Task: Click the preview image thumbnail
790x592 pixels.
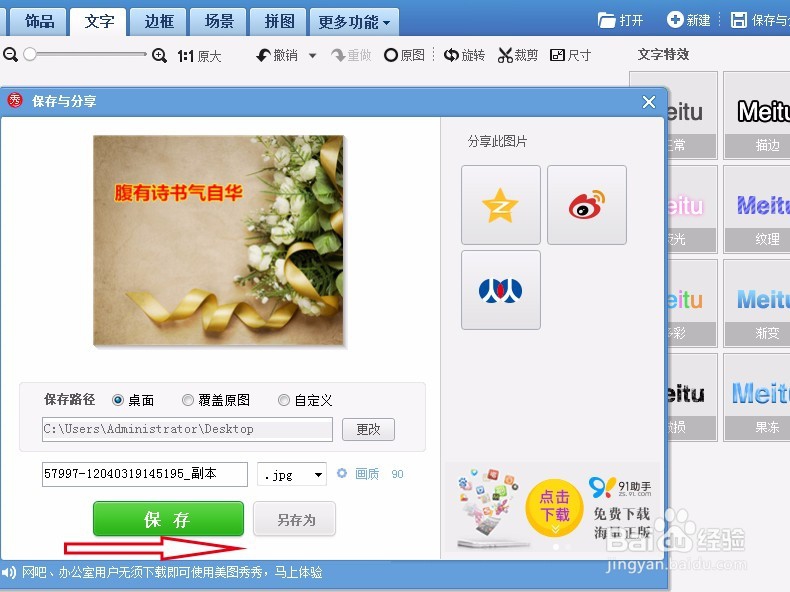Action: [218, 240]
